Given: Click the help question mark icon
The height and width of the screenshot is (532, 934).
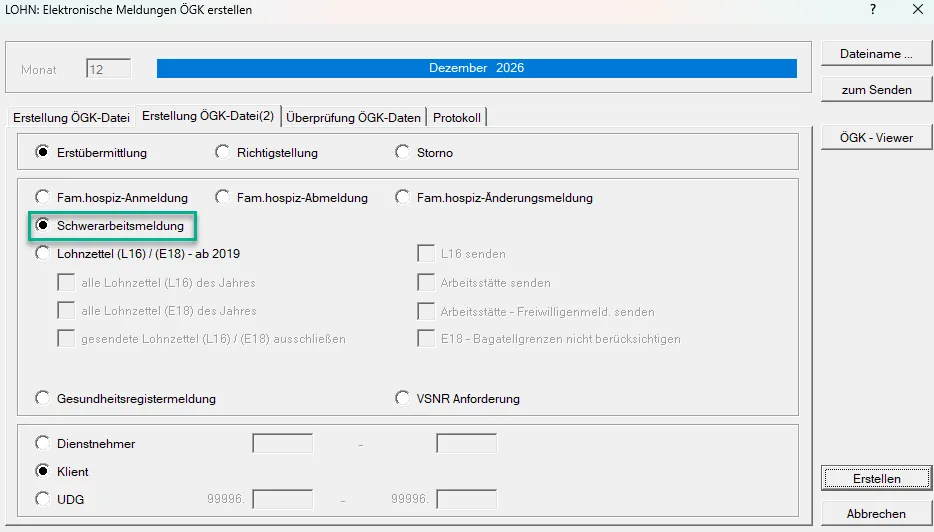Looking at the screenshot, I should tap(873, 10).
